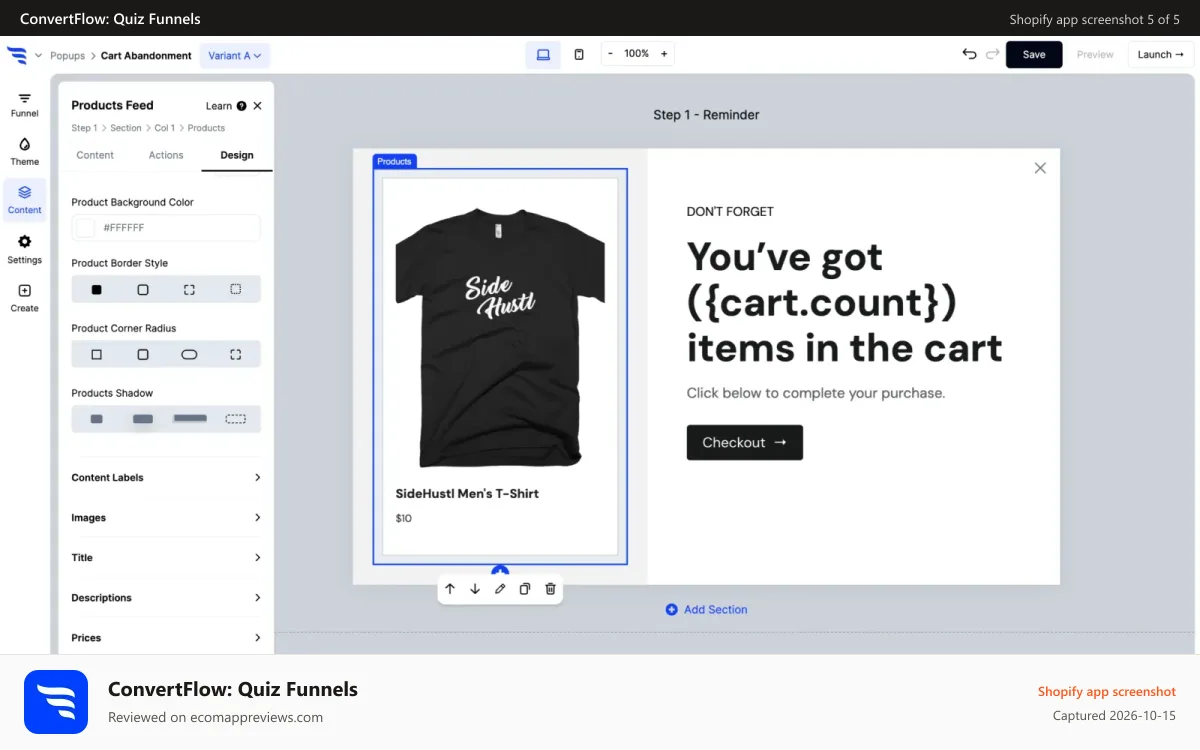Switch to desktop preview mode
Screen dimensions: 1200x750
coord(543,55)
